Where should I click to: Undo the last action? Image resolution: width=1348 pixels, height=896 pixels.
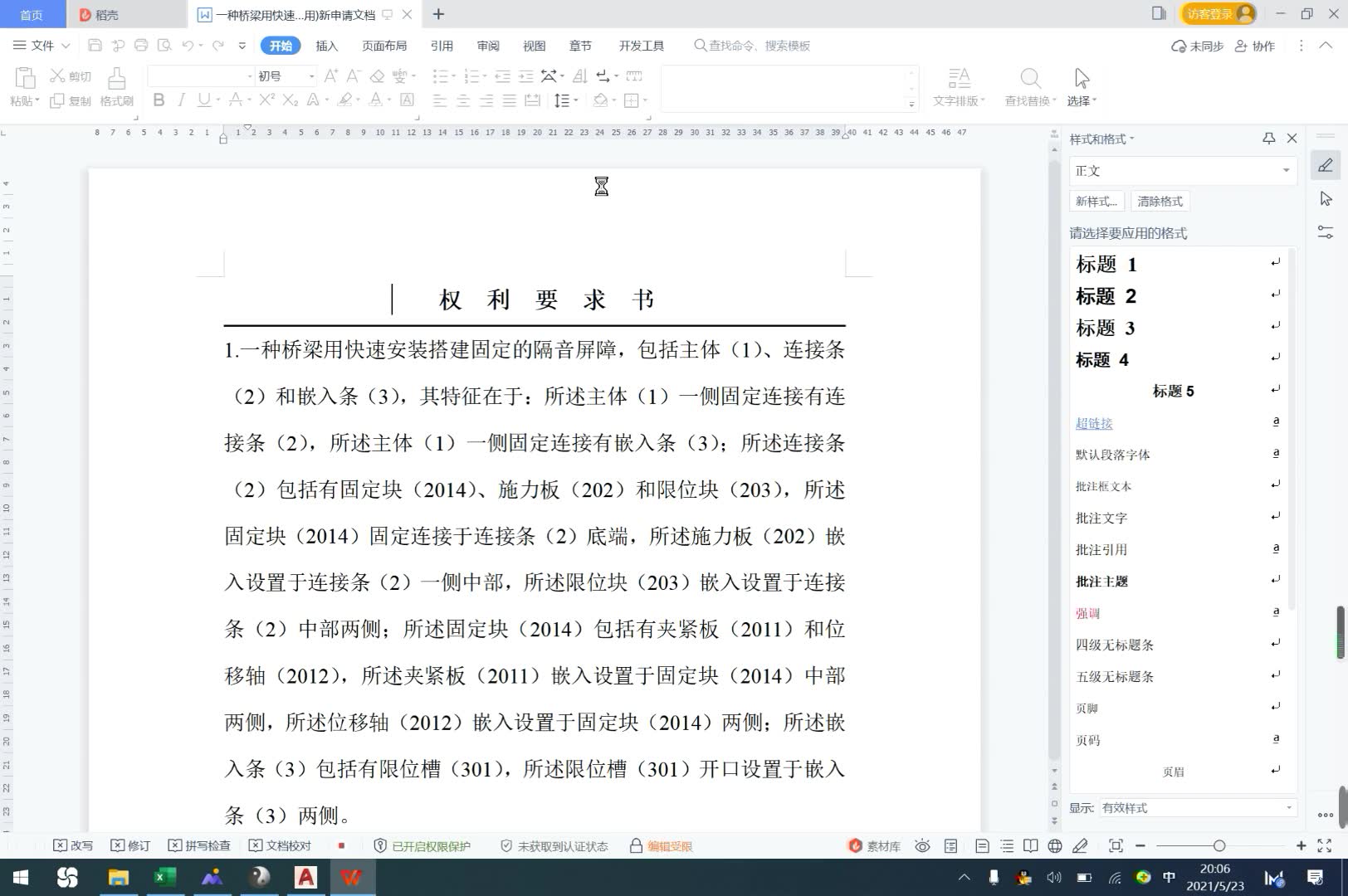(188, 46)
